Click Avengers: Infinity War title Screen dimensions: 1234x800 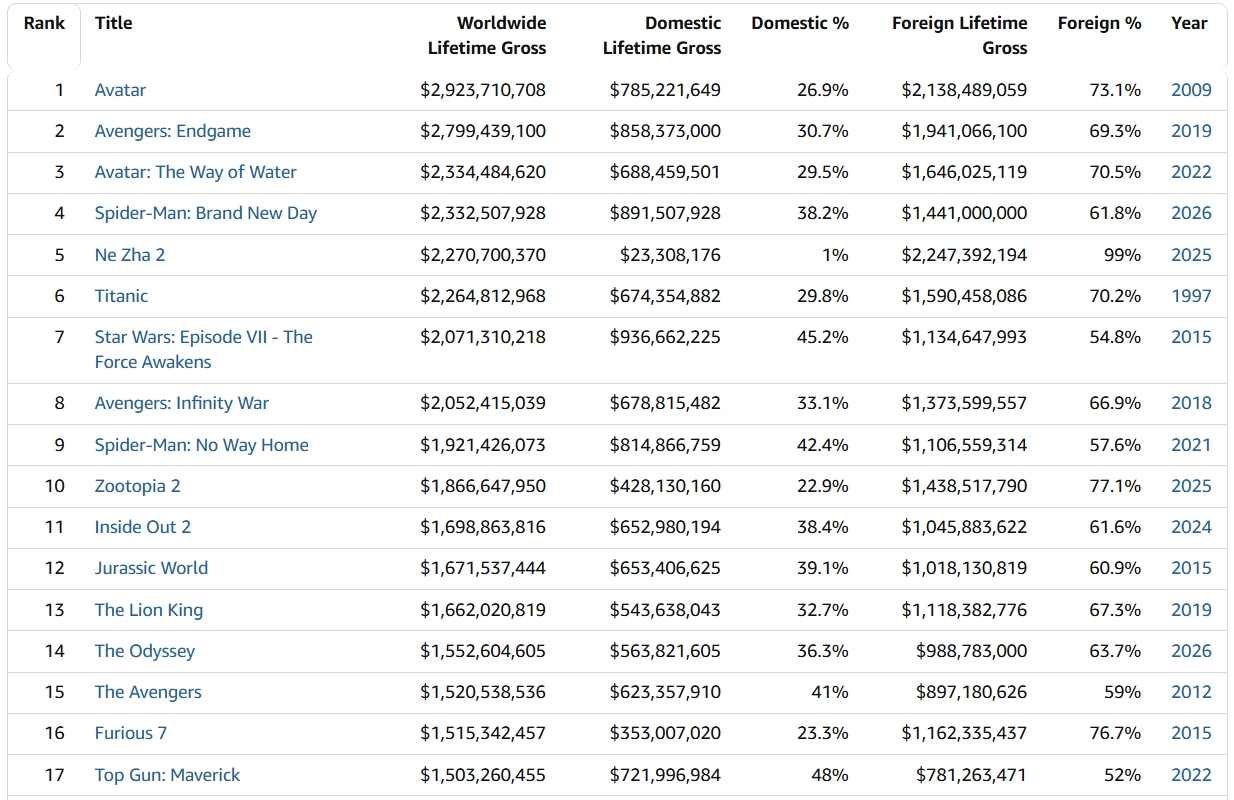[x=182, y=403]
